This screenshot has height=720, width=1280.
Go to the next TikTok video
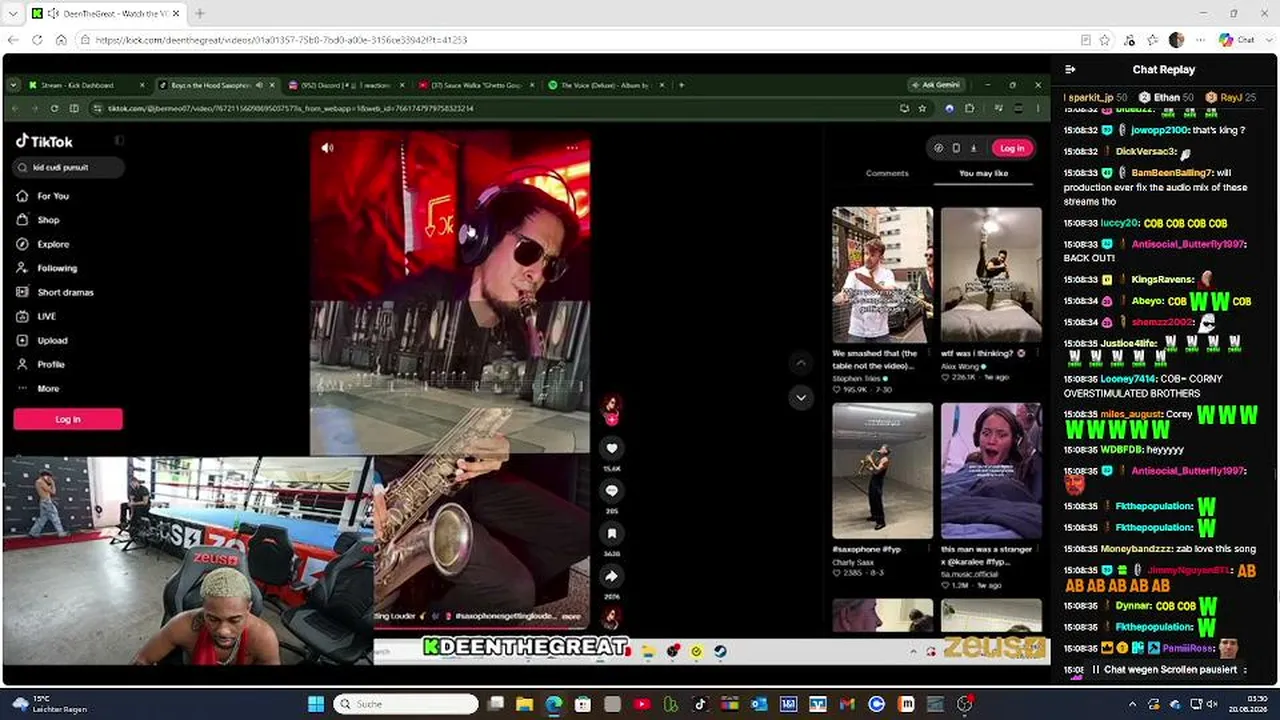click(801, 397)
